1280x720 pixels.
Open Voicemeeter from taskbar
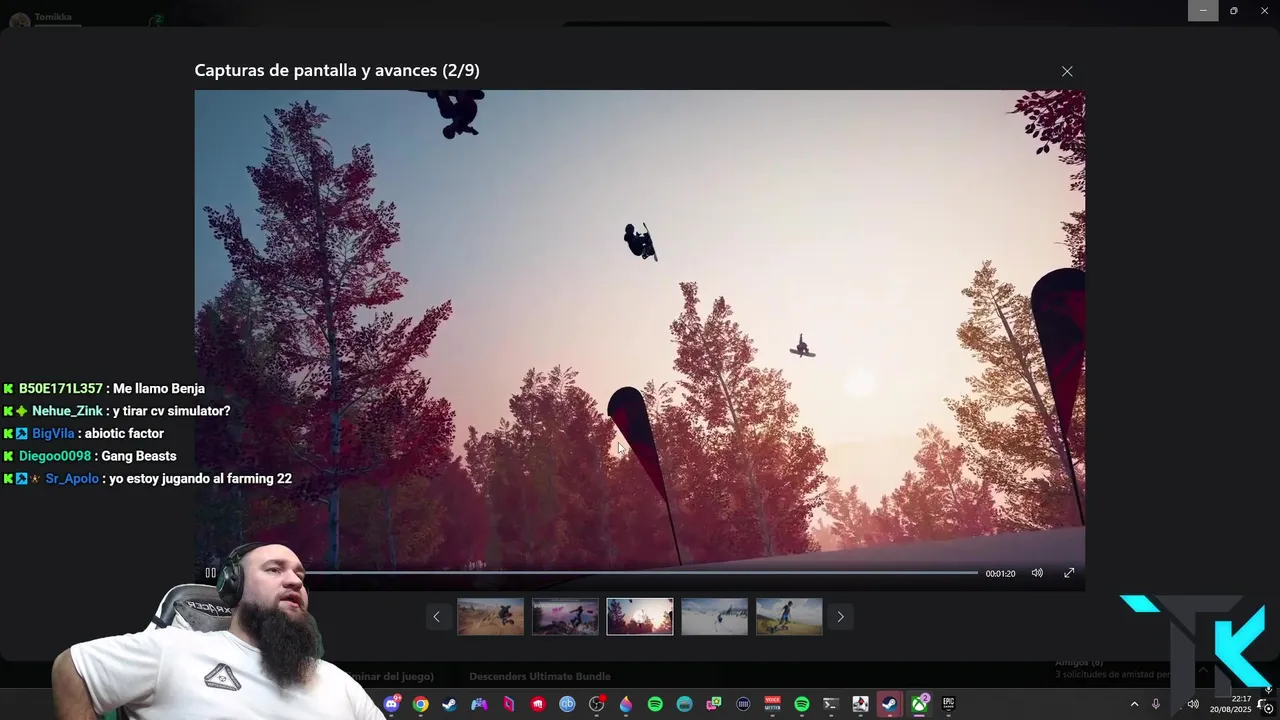point(772,704)
